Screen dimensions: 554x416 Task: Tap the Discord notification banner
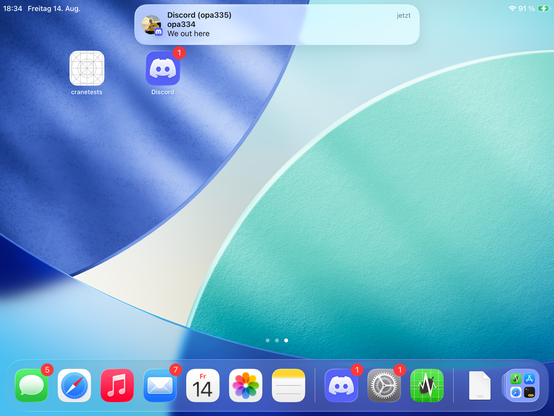tap(277, 24)
